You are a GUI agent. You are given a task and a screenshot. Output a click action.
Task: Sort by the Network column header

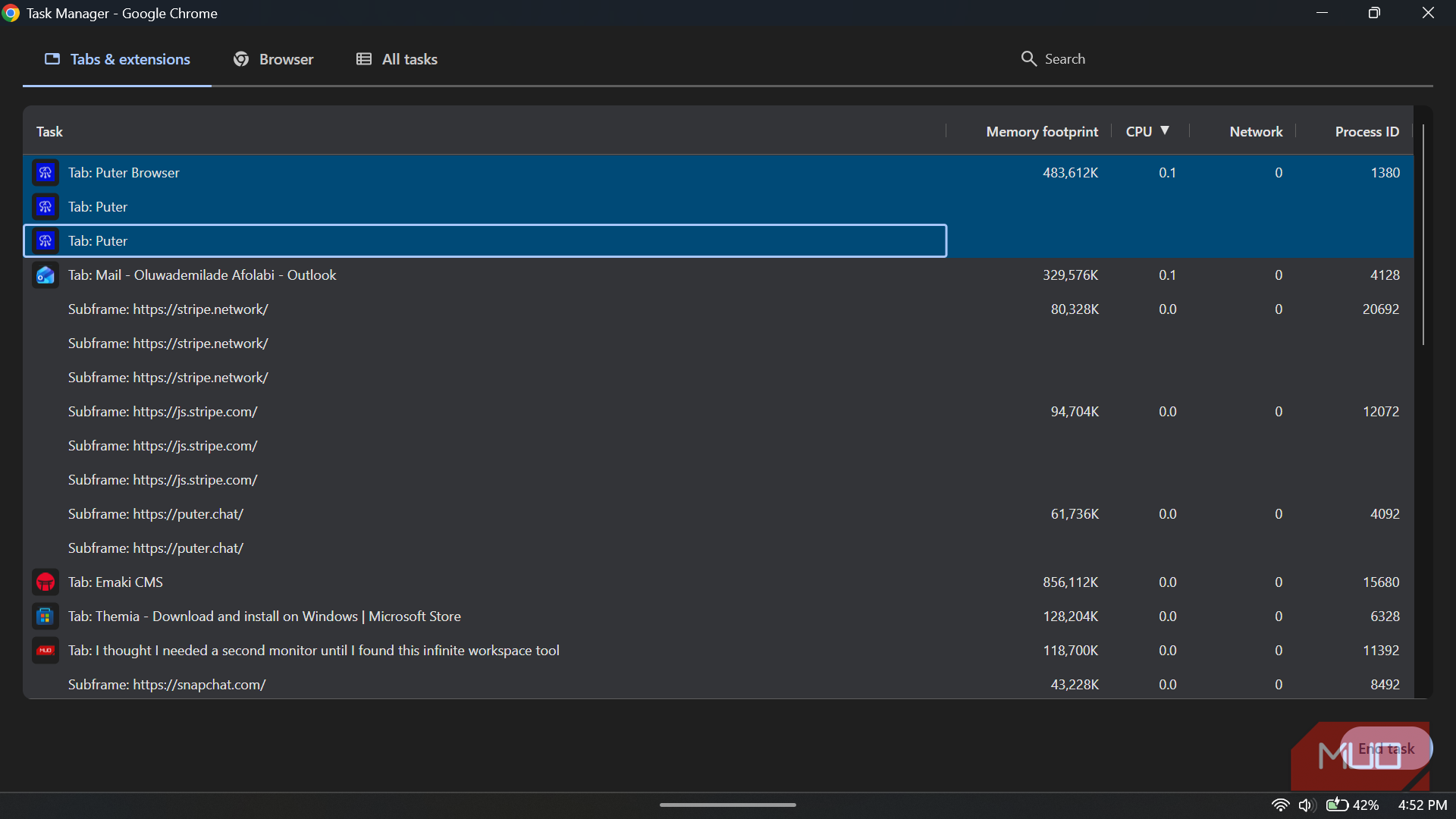click(x=1256, y=132)
